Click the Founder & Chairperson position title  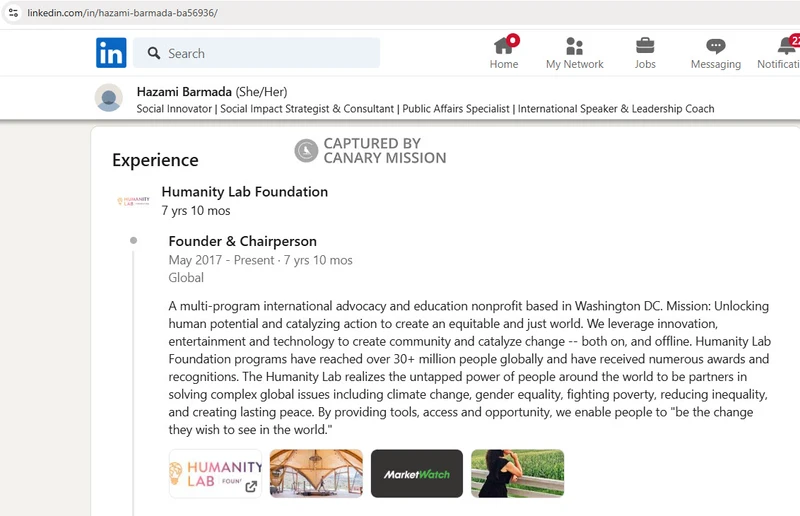(243, 241)
